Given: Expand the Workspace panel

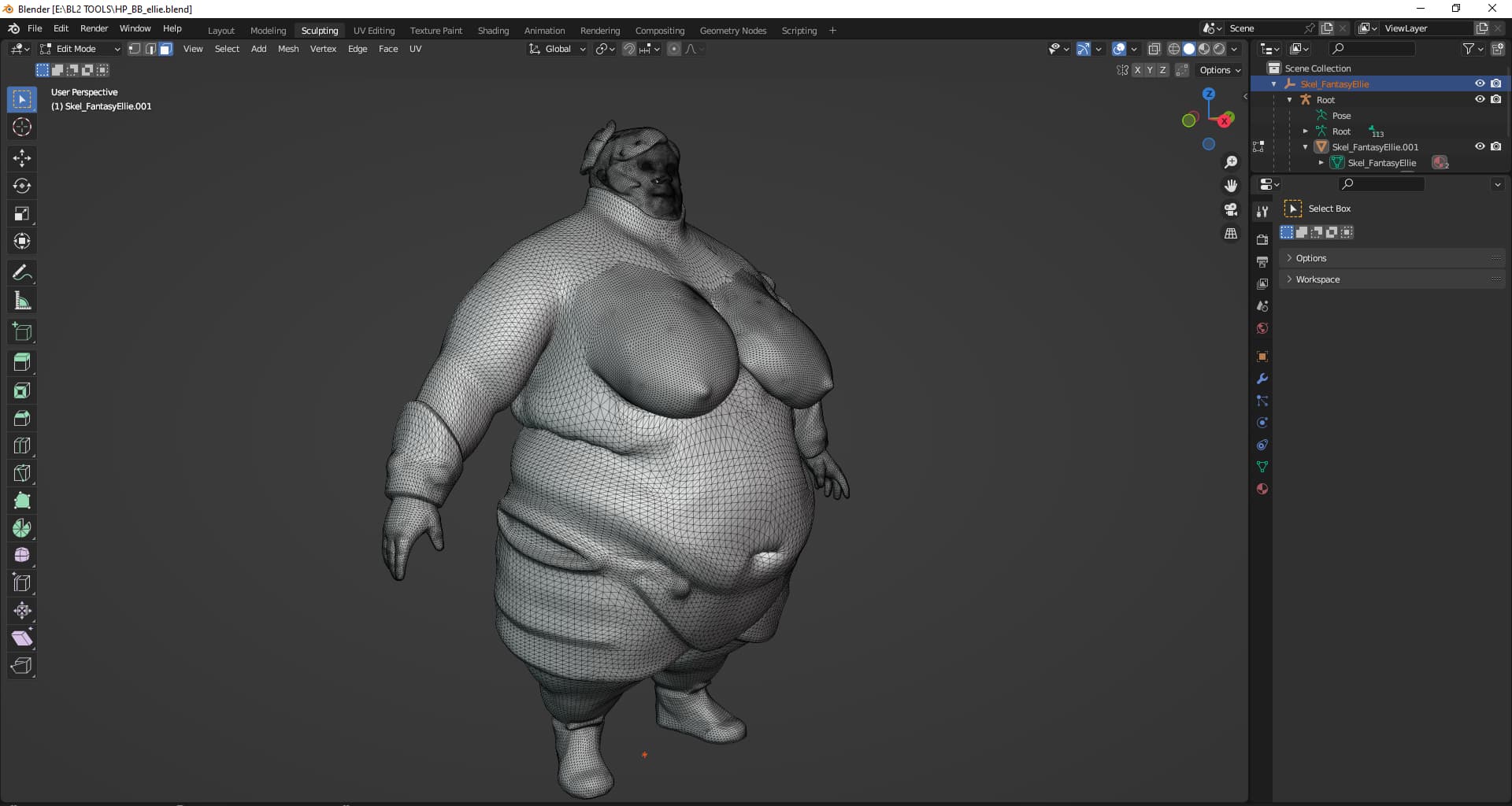Looking at the screenshot, I should tap(1317, 279).
